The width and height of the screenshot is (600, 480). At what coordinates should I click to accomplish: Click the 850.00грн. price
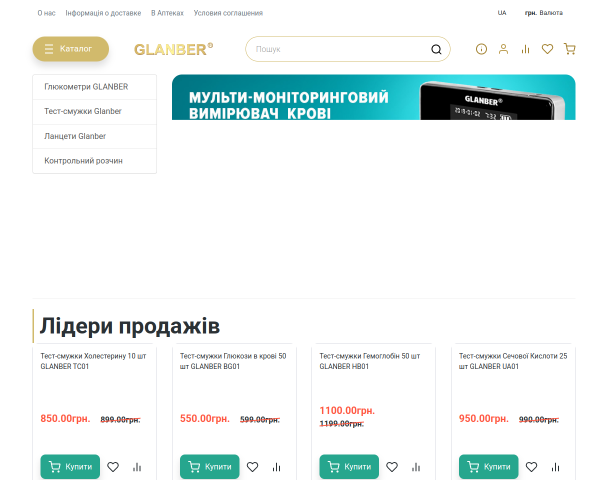65,418
